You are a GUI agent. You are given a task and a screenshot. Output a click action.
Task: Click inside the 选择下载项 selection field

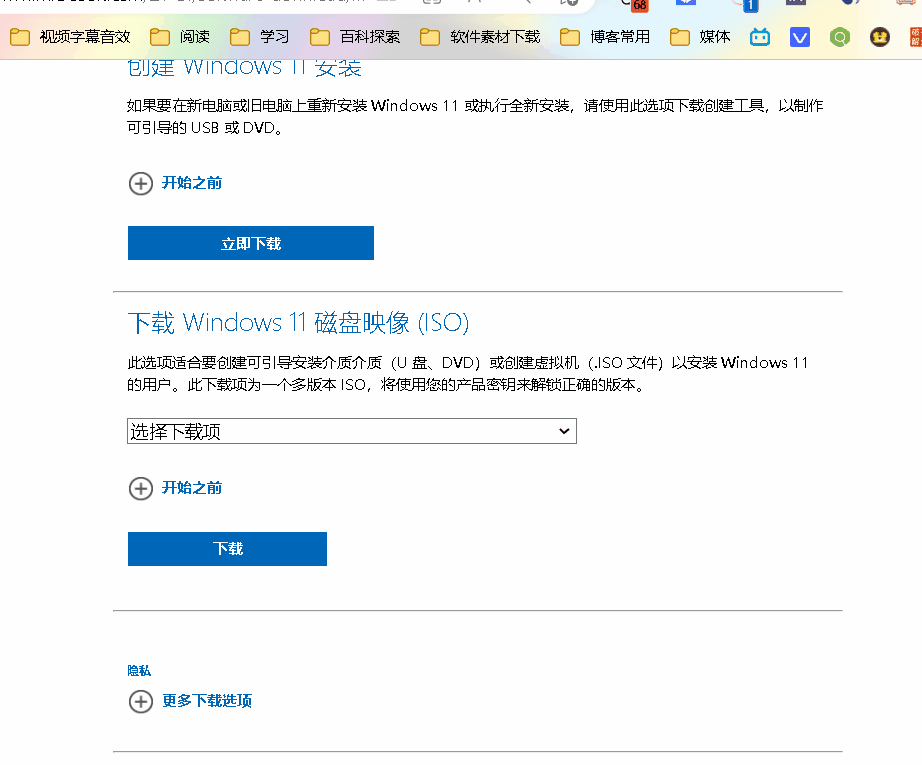click(300, 430)
